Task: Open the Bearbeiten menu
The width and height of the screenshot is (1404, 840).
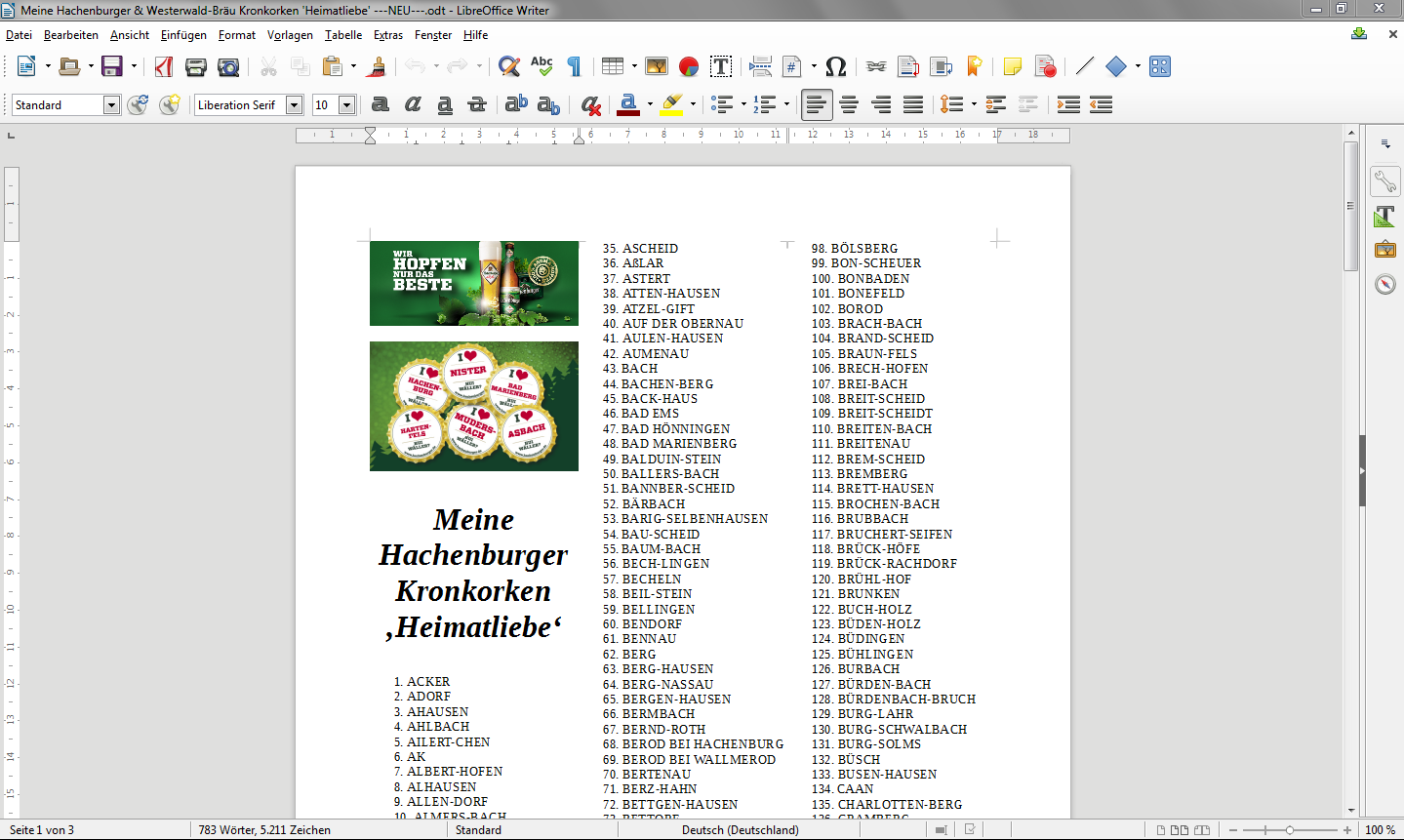Action: [71, 34]
